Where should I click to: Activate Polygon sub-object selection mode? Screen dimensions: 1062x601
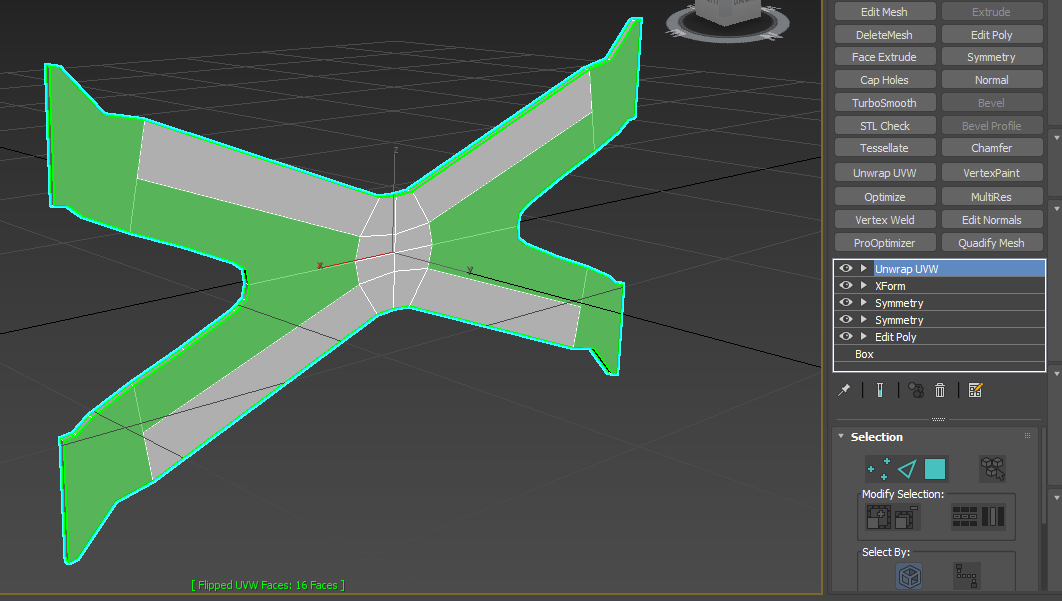[936, 468]
